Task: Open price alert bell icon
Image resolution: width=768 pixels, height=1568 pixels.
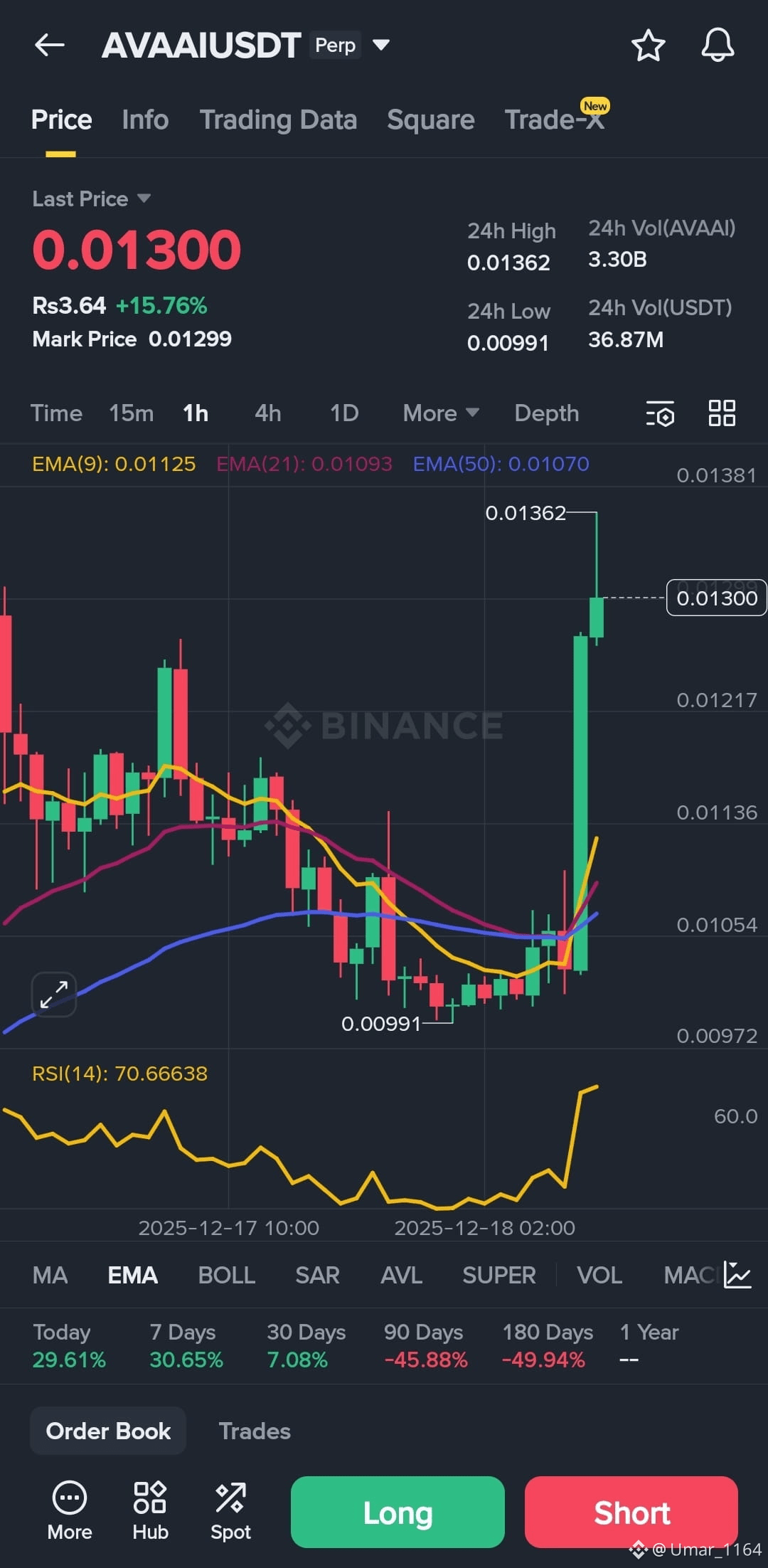Action: (x=718, y=46)
